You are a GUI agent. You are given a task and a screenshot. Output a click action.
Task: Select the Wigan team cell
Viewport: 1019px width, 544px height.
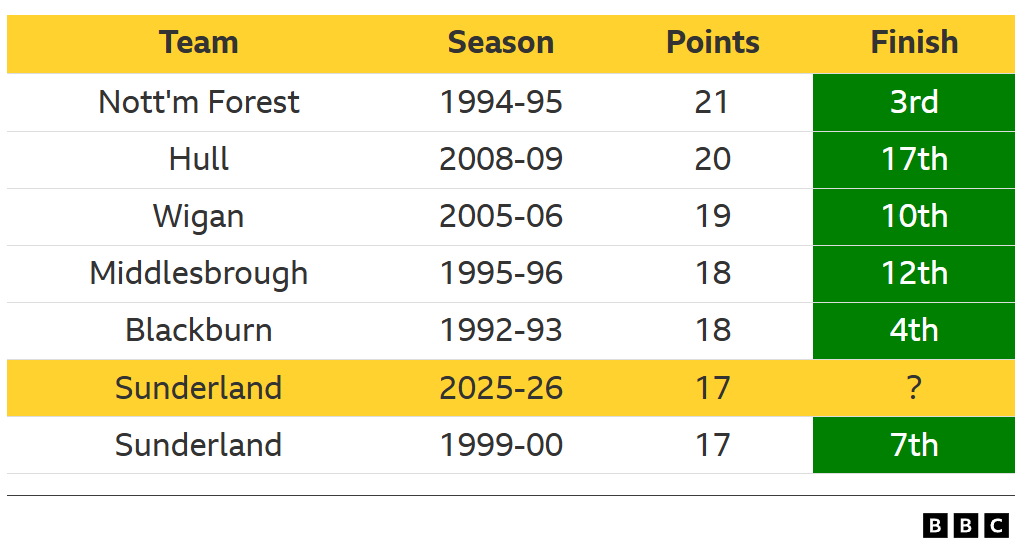pos(198,216)
